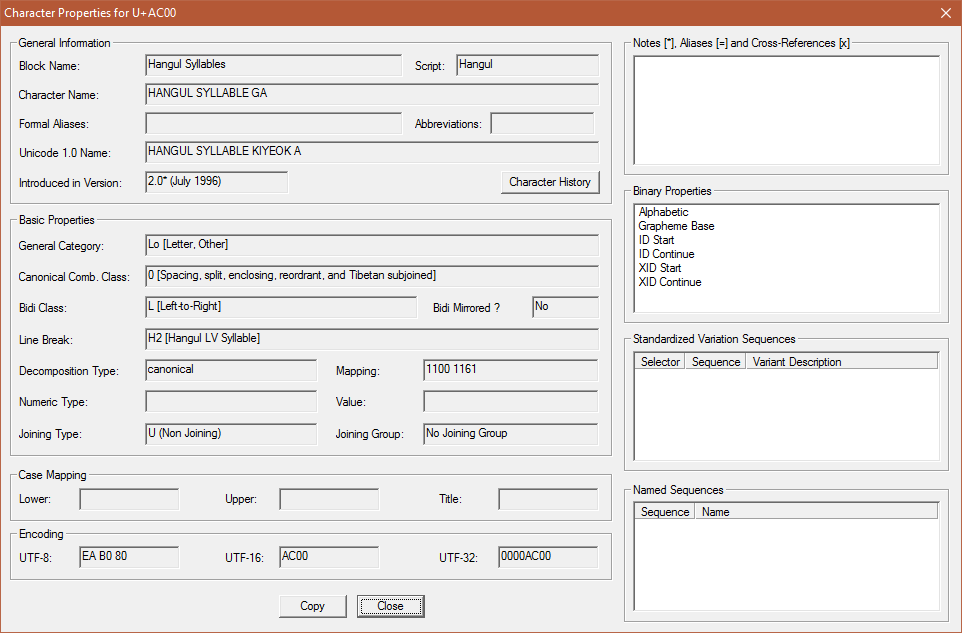
Task: Click the empty Value field
Action: [x=510, y=402]
